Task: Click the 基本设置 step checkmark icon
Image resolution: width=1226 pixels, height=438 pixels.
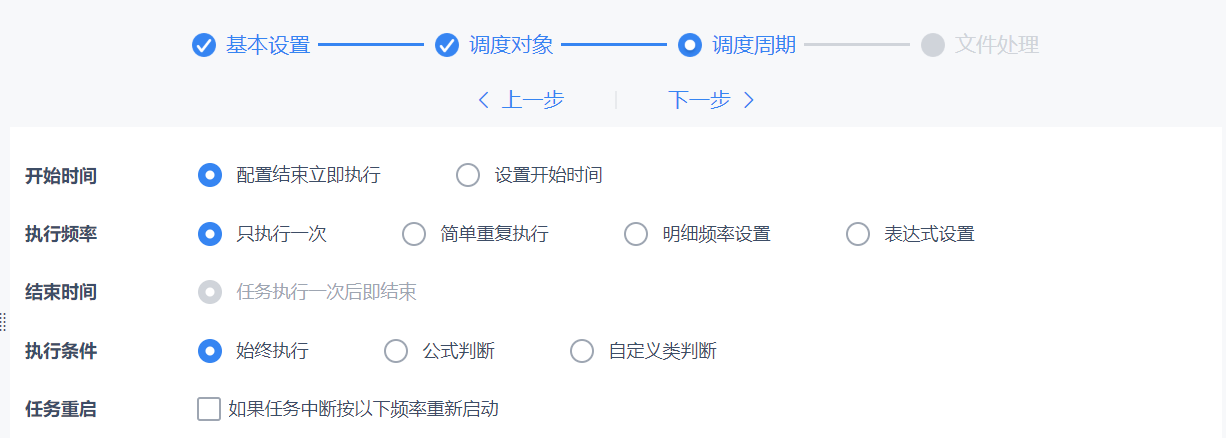Action: (204, 45)
